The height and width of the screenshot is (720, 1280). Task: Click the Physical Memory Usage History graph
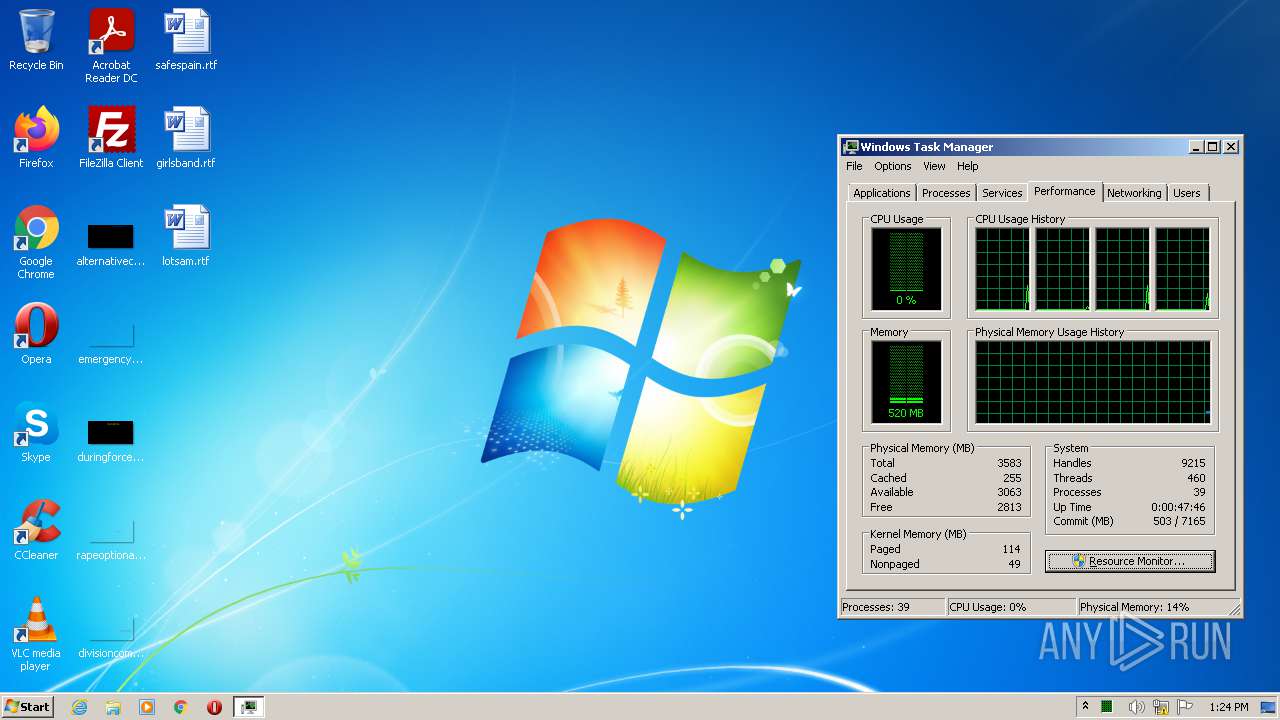pos(1092,382)
